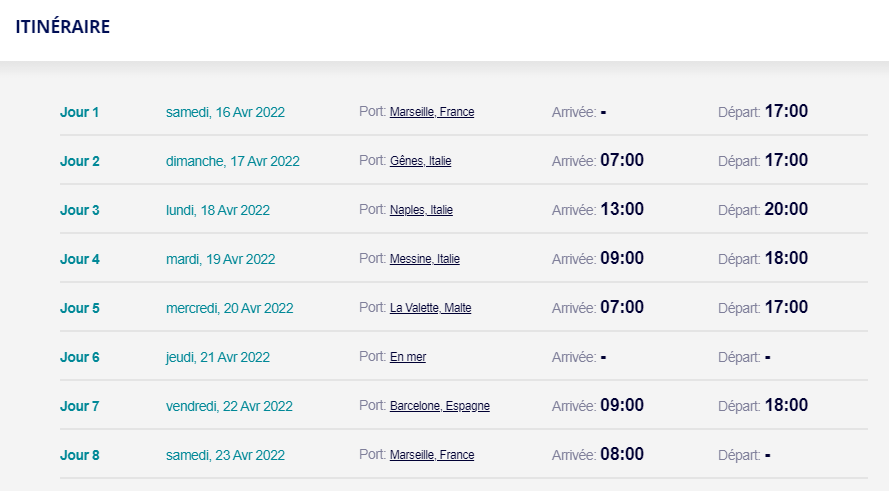The image size is (889, 491).
Task: Click Naples arrival time 13:00
Action: coord(622,209)
